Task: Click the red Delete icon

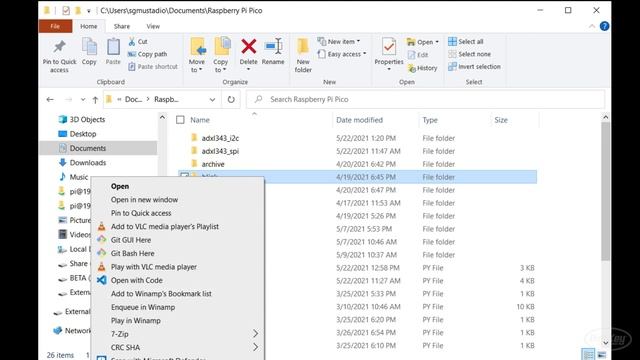Action: pos(248,46)
